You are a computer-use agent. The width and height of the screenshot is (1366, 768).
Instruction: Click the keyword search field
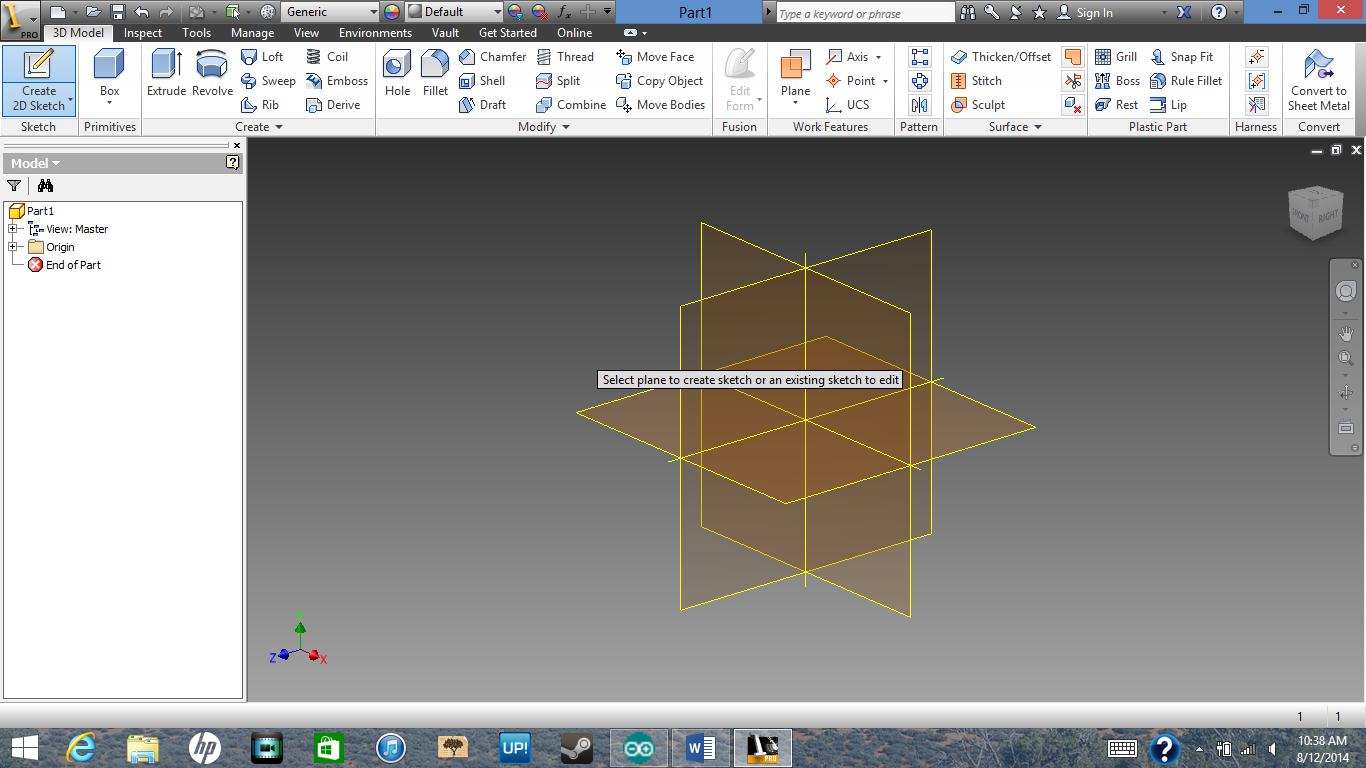(x=860, y=12)
